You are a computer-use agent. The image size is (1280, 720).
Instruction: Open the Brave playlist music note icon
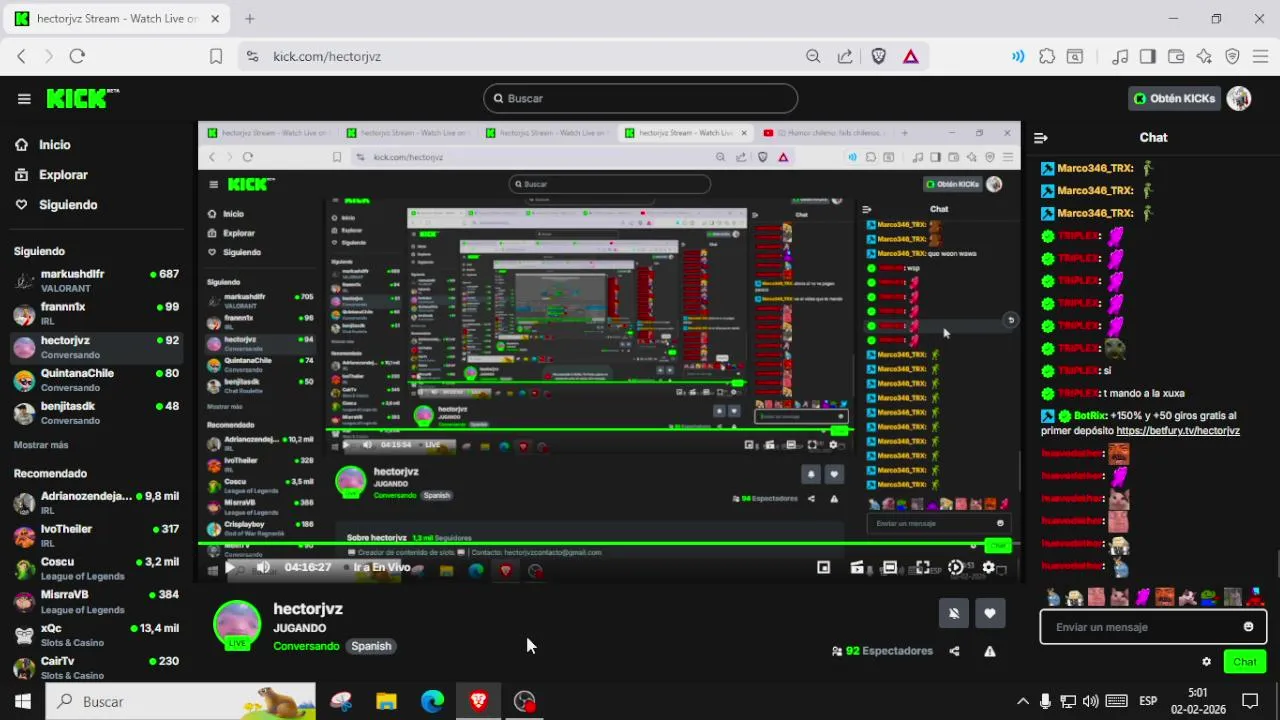[1120, 56]
